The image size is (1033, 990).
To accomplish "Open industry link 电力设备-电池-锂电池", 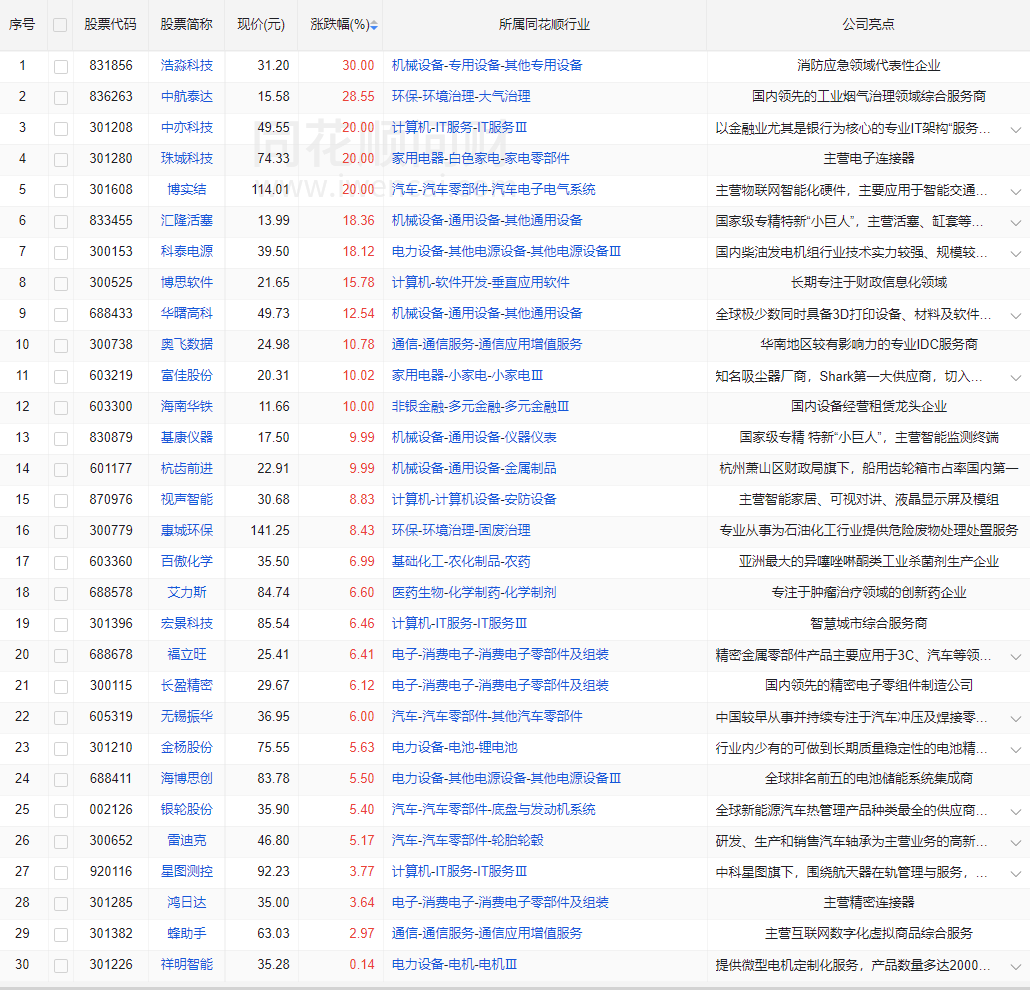I will [455, 747].
